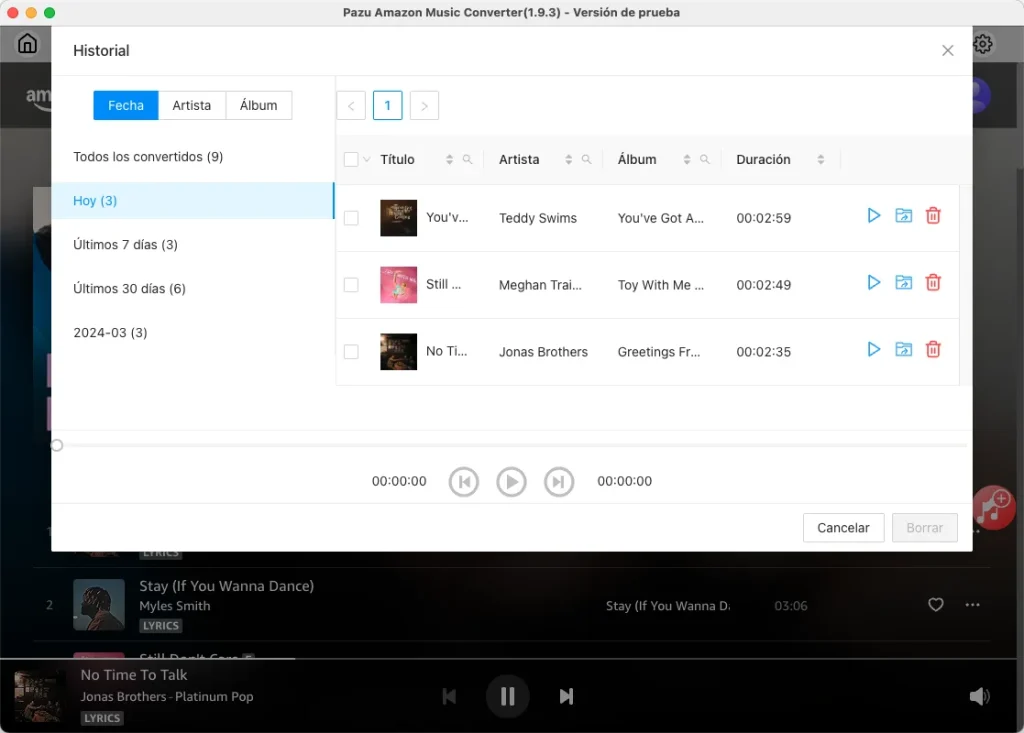This screenshot has height=733, width=1024.
Task: Delete the Jonas Brothers track from history
Action: pos(933,349)
